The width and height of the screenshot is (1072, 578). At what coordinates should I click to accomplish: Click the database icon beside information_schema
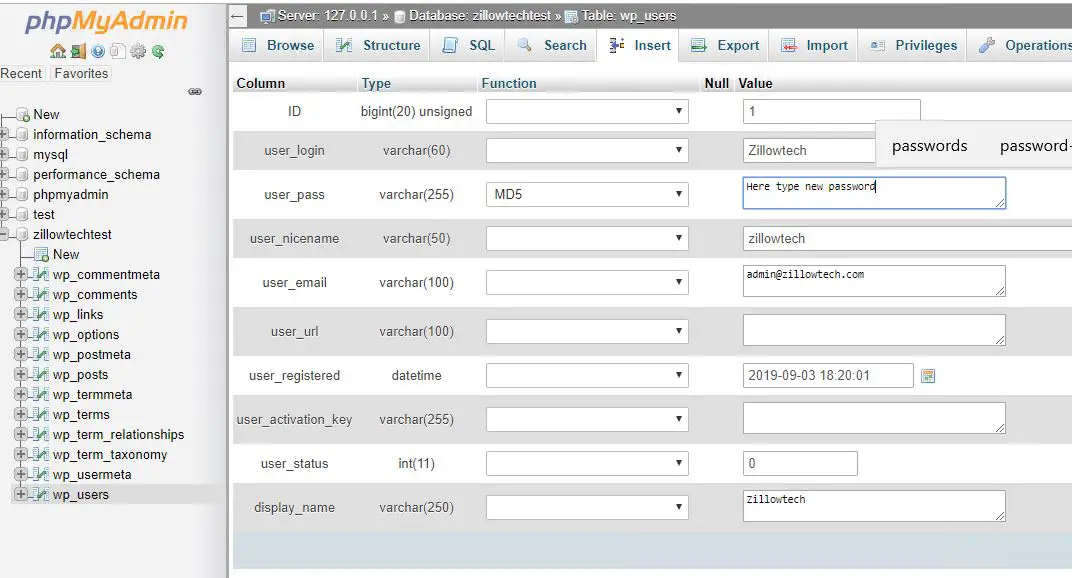pos(23,134)
